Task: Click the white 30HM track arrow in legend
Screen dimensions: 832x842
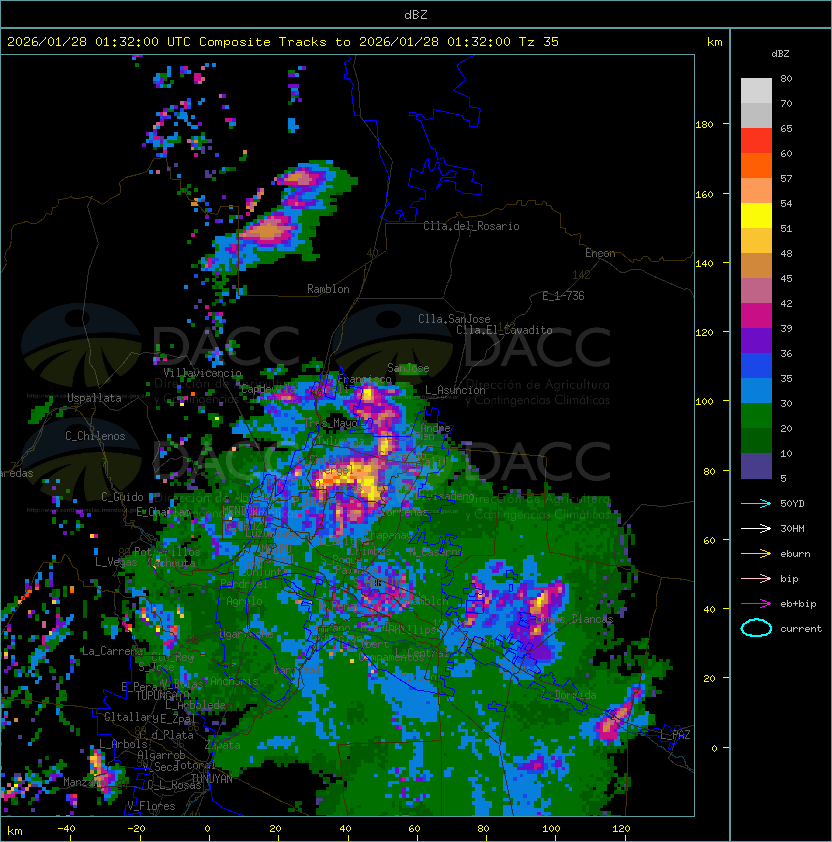Action: coord(756,528)
